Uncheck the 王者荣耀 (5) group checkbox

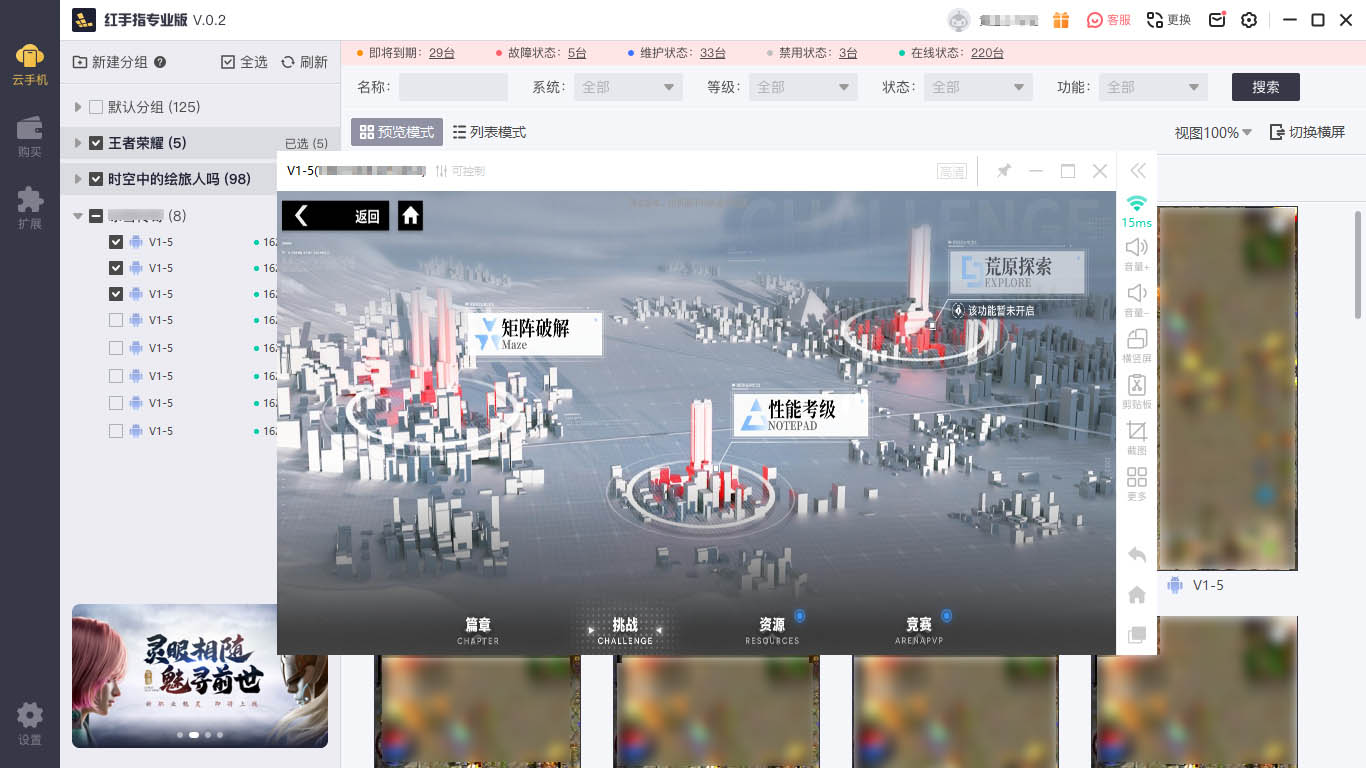(x=96, y=143)
